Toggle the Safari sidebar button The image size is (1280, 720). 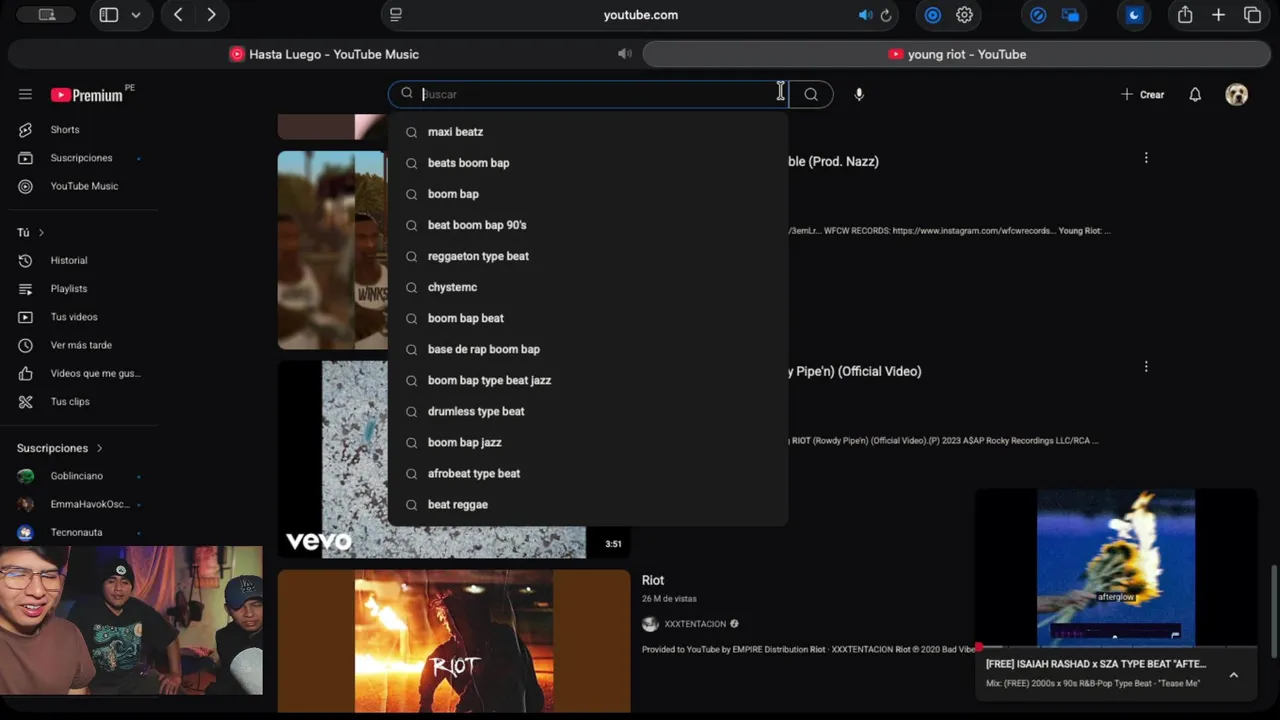pos(109,15)
